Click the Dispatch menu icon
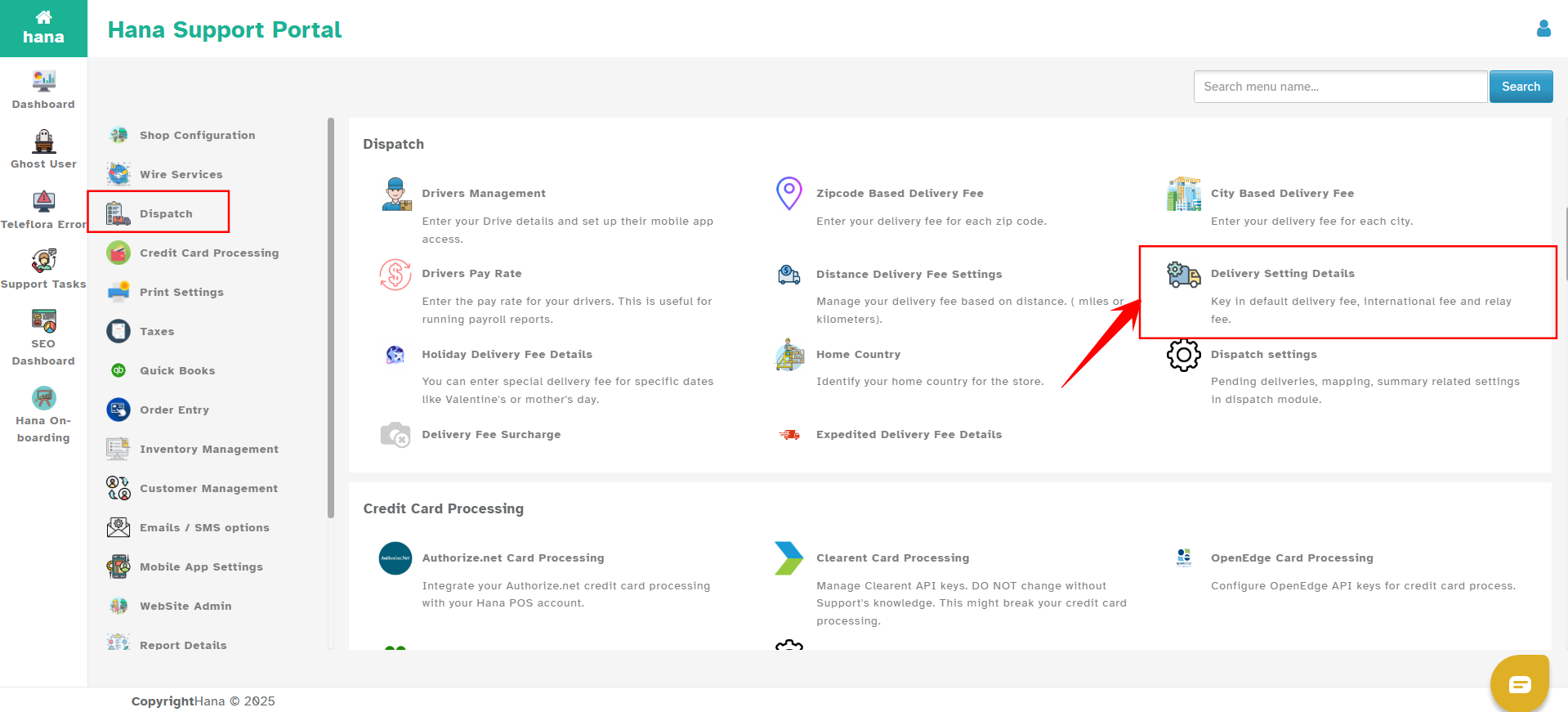Viewport: 1568px width, 712px height. (x=118, y=213)
